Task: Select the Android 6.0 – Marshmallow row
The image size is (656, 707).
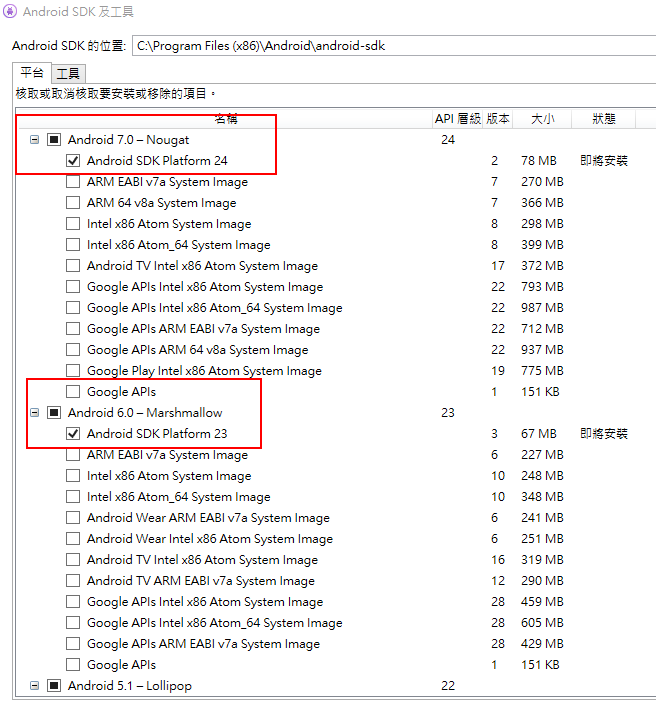Action: (x=336, y=413)
